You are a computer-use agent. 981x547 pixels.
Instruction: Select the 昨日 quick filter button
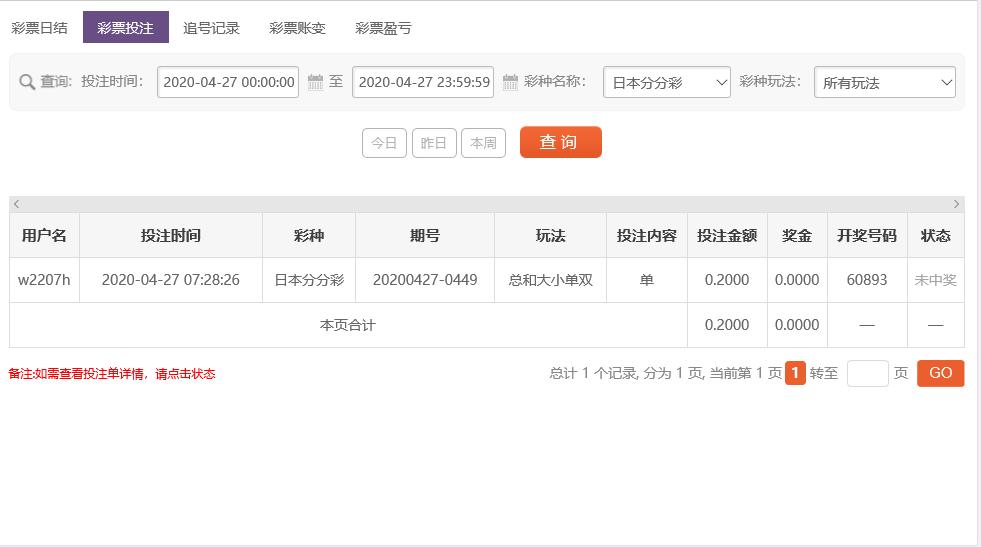(434, 143)
